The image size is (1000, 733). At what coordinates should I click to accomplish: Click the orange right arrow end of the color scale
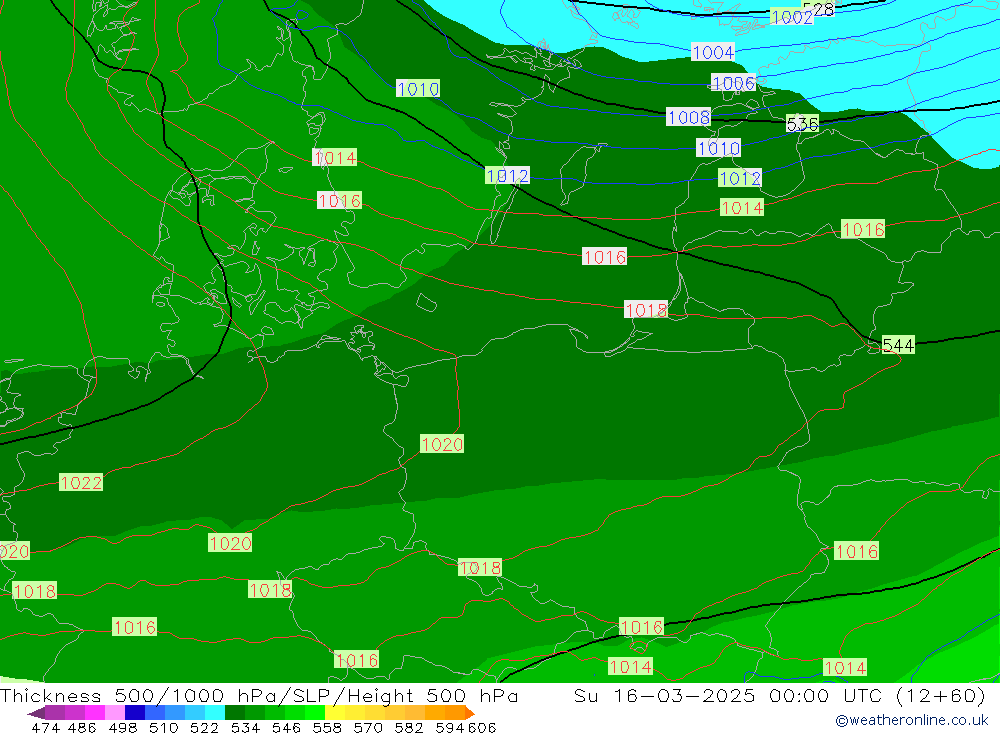[469, 713]
